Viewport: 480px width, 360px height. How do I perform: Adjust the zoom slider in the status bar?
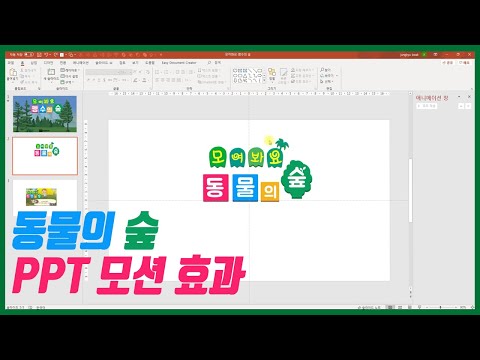(440, 307)
